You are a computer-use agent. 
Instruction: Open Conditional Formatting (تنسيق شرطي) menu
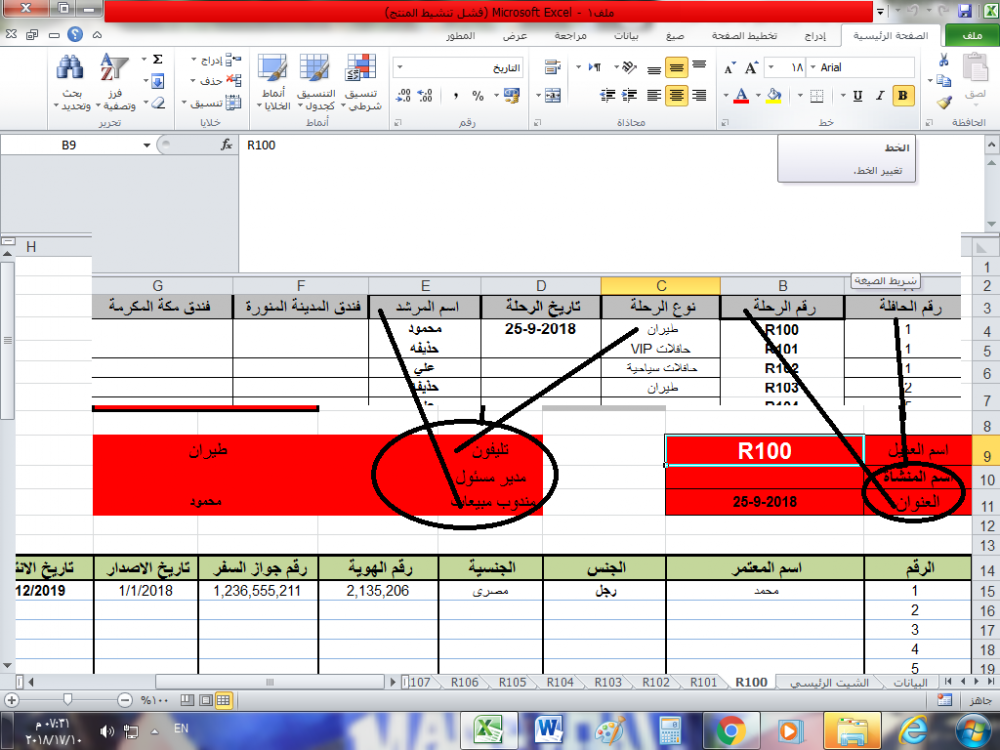click(361, 82)
